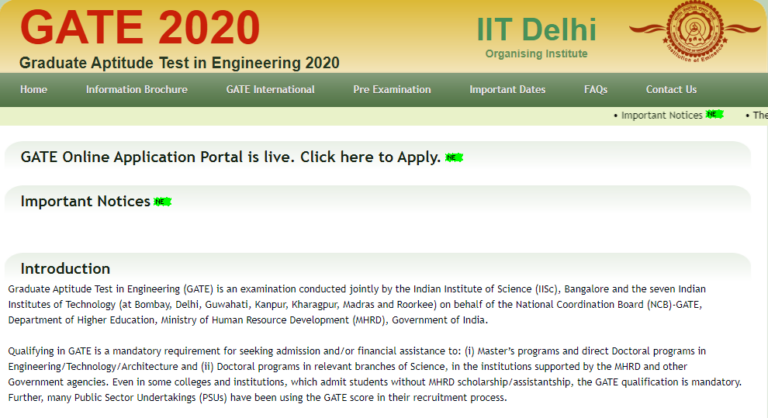
Task: Open the Contact Us page
Action: (x=671, y=90)
